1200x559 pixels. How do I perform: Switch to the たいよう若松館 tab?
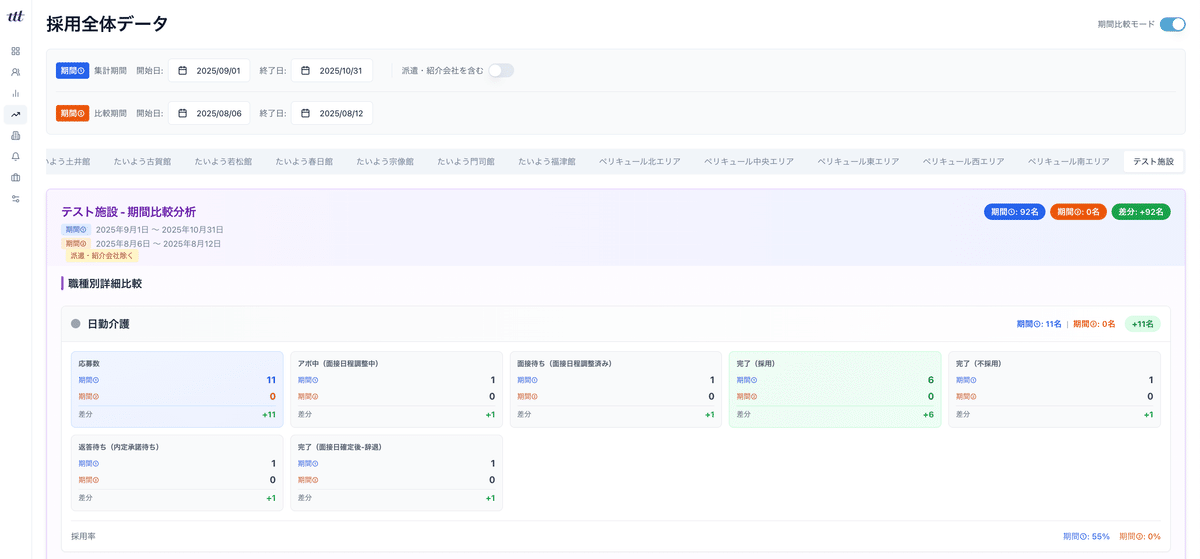coord(223,161)
